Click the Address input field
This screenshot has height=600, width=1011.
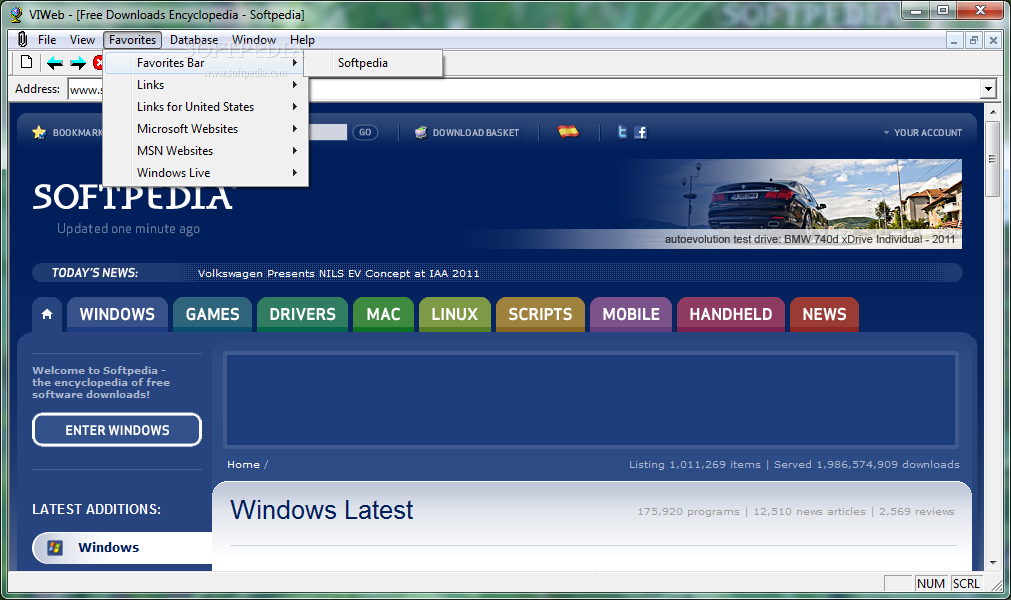point(531,89)
